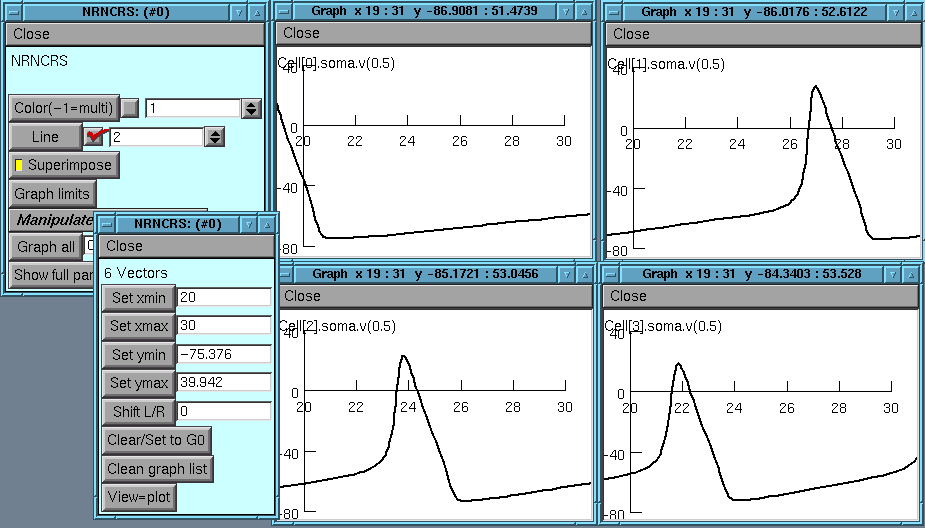Click Close in the Cell[3] graph window
The image size is (925, 528).
click(628, 295)
